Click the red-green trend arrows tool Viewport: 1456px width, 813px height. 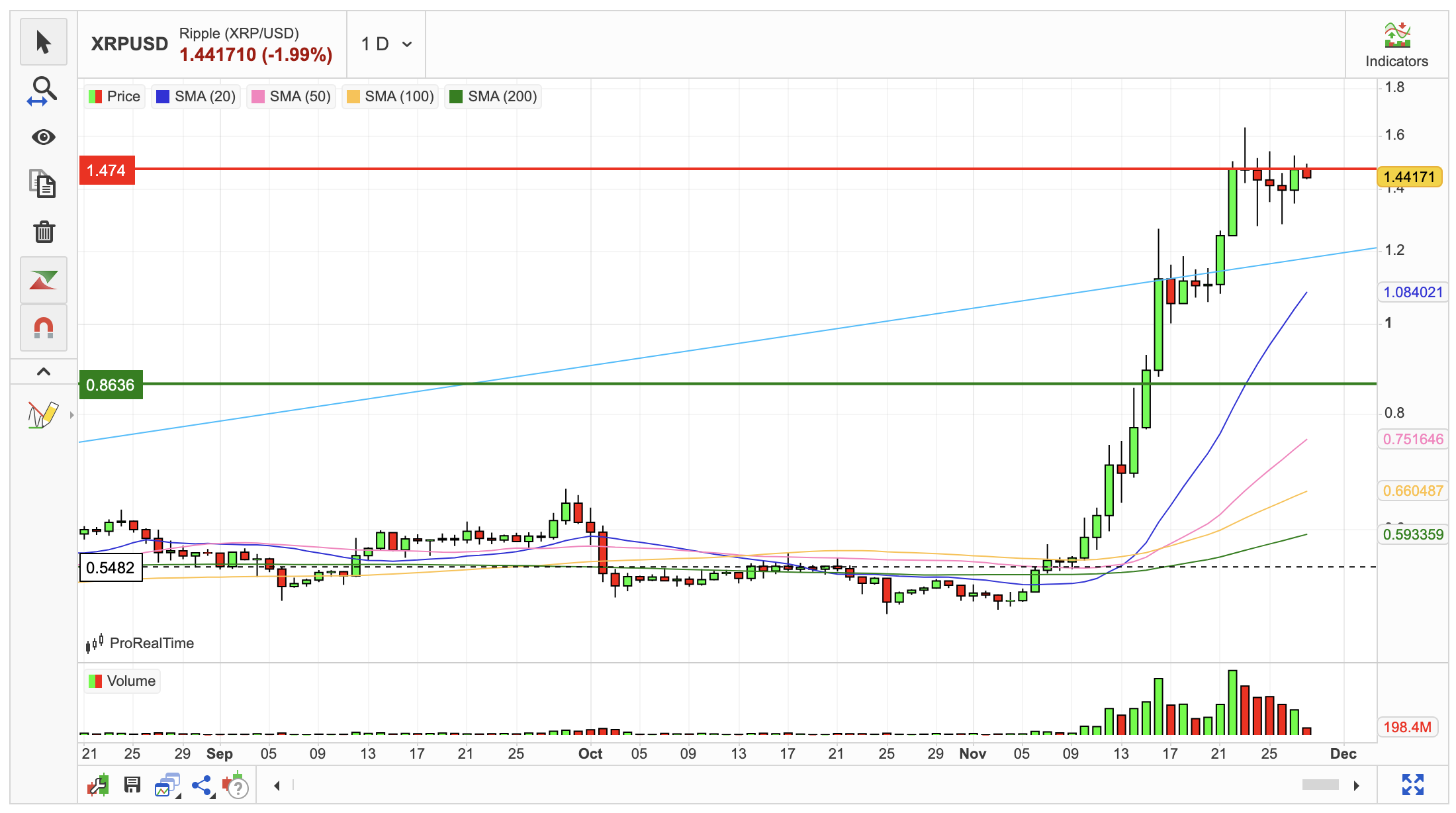point(44,280)
